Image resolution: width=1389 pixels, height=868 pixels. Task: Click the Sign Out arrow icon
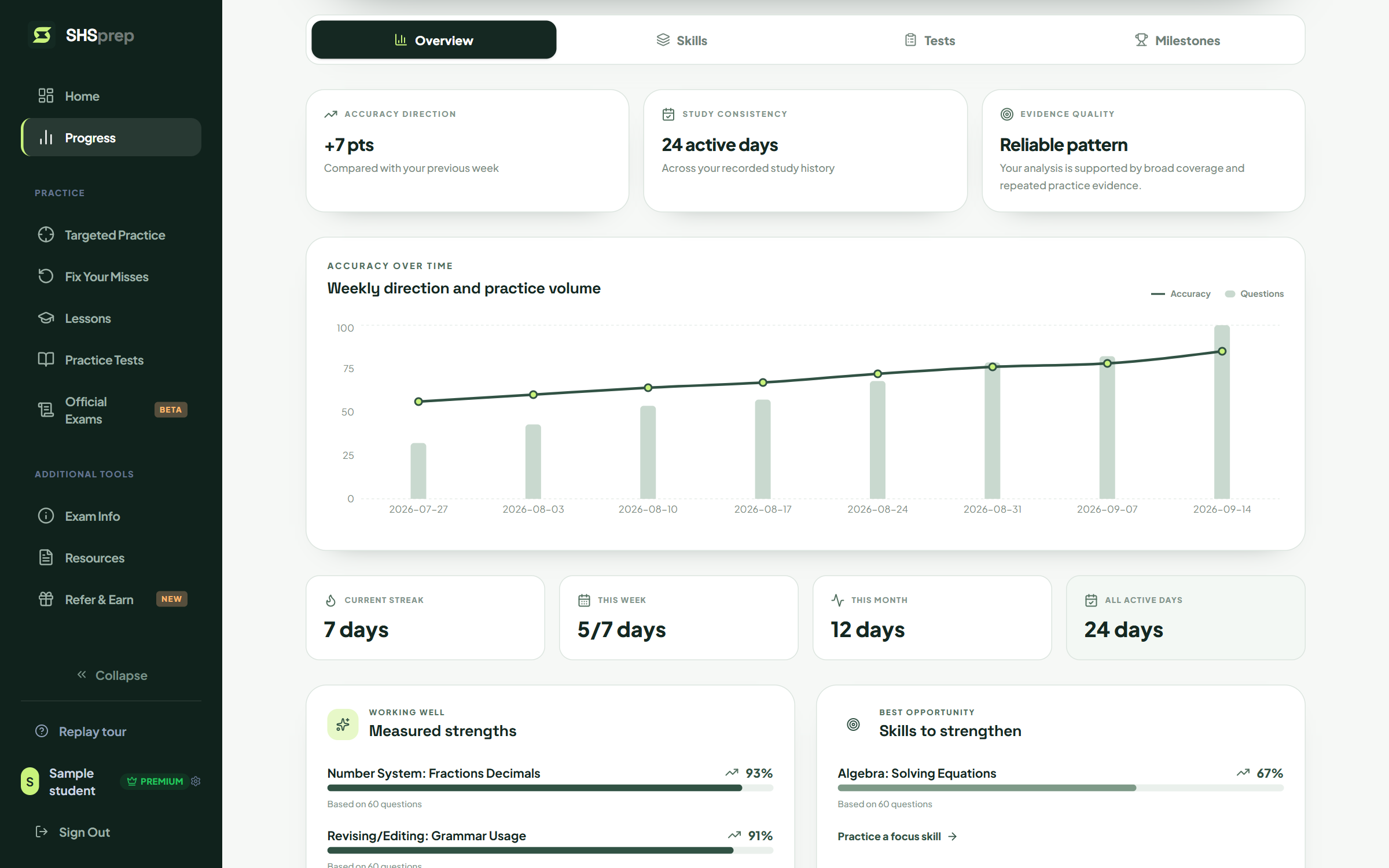tap(42, 832)
